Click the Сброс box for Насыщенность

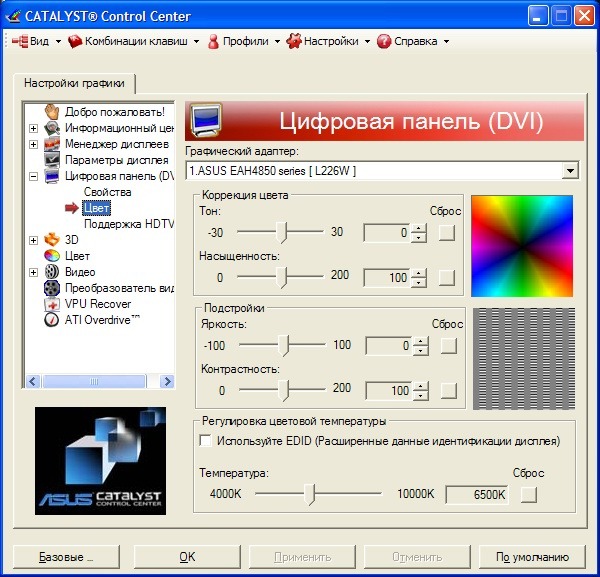(447, 277)
